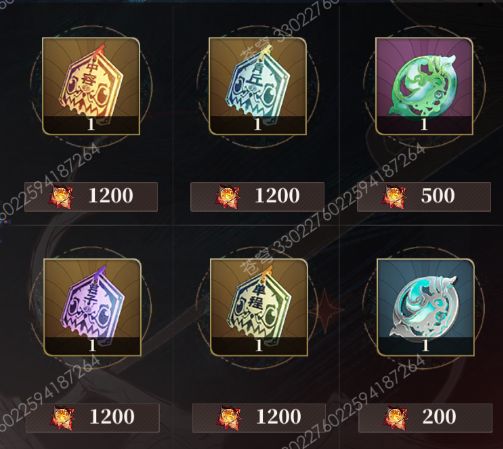Click the 1200 price button below 中容 tag
503x449 pixels.
(x=91, y=197)
